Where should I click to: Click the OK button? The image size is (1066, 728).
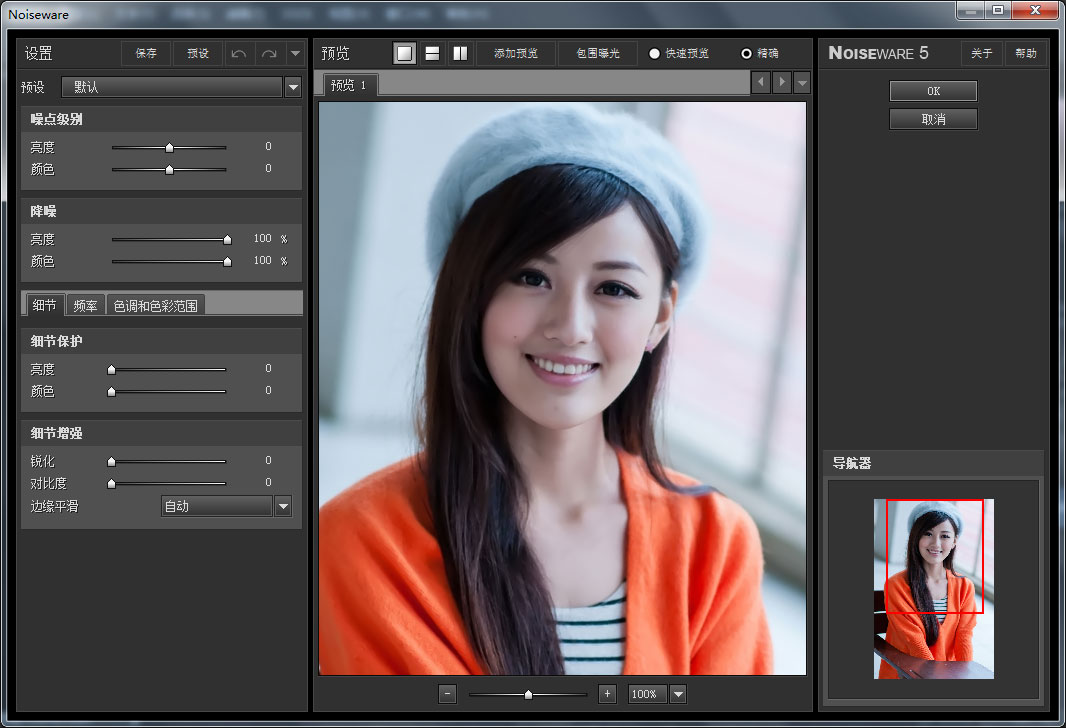click(x=933, y=91)
